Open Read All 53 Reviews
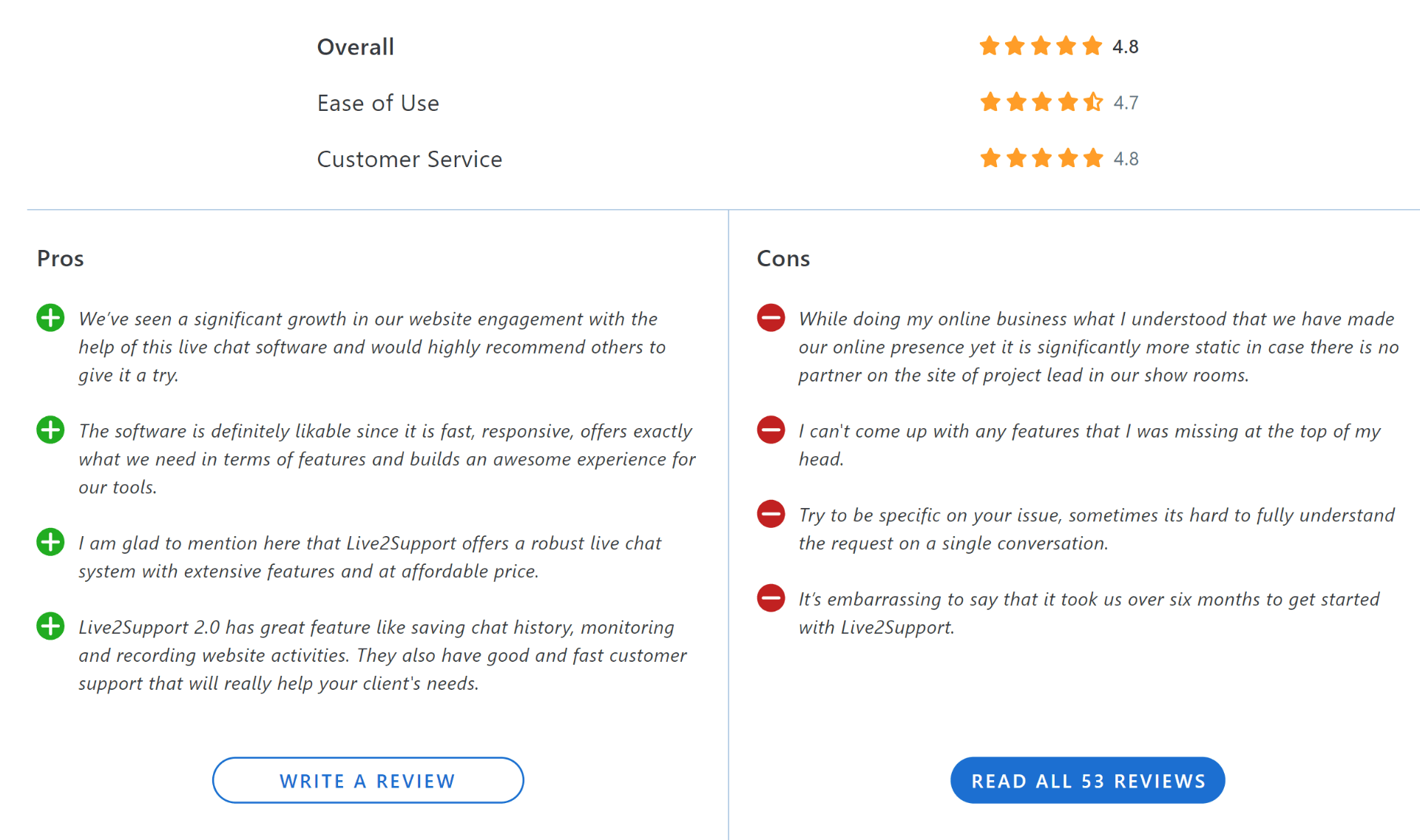This screenshot has width=1420, height=840. tap(1087, 780)
